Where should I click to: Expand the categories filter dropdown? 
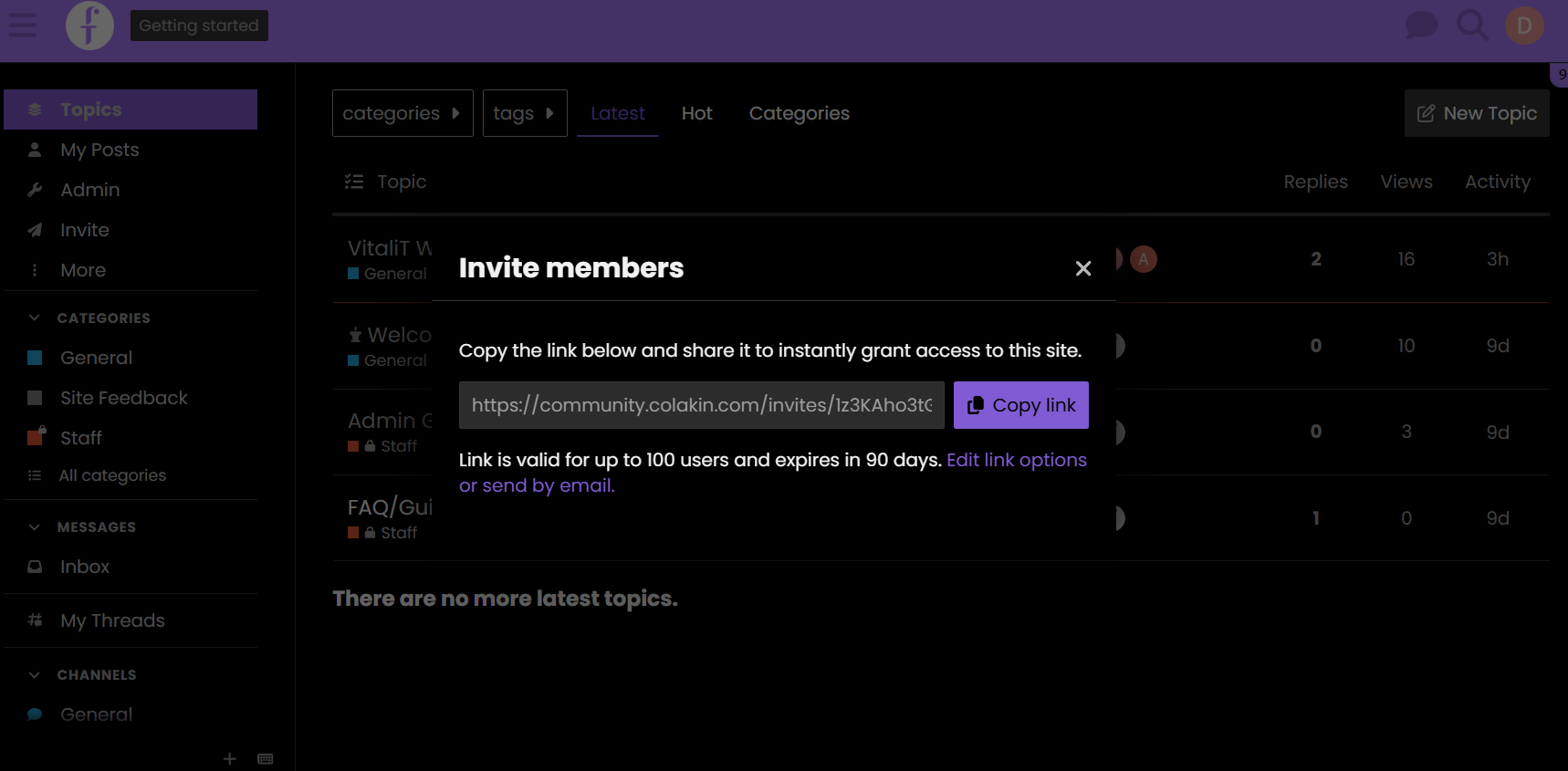click(x=402, y=113)
